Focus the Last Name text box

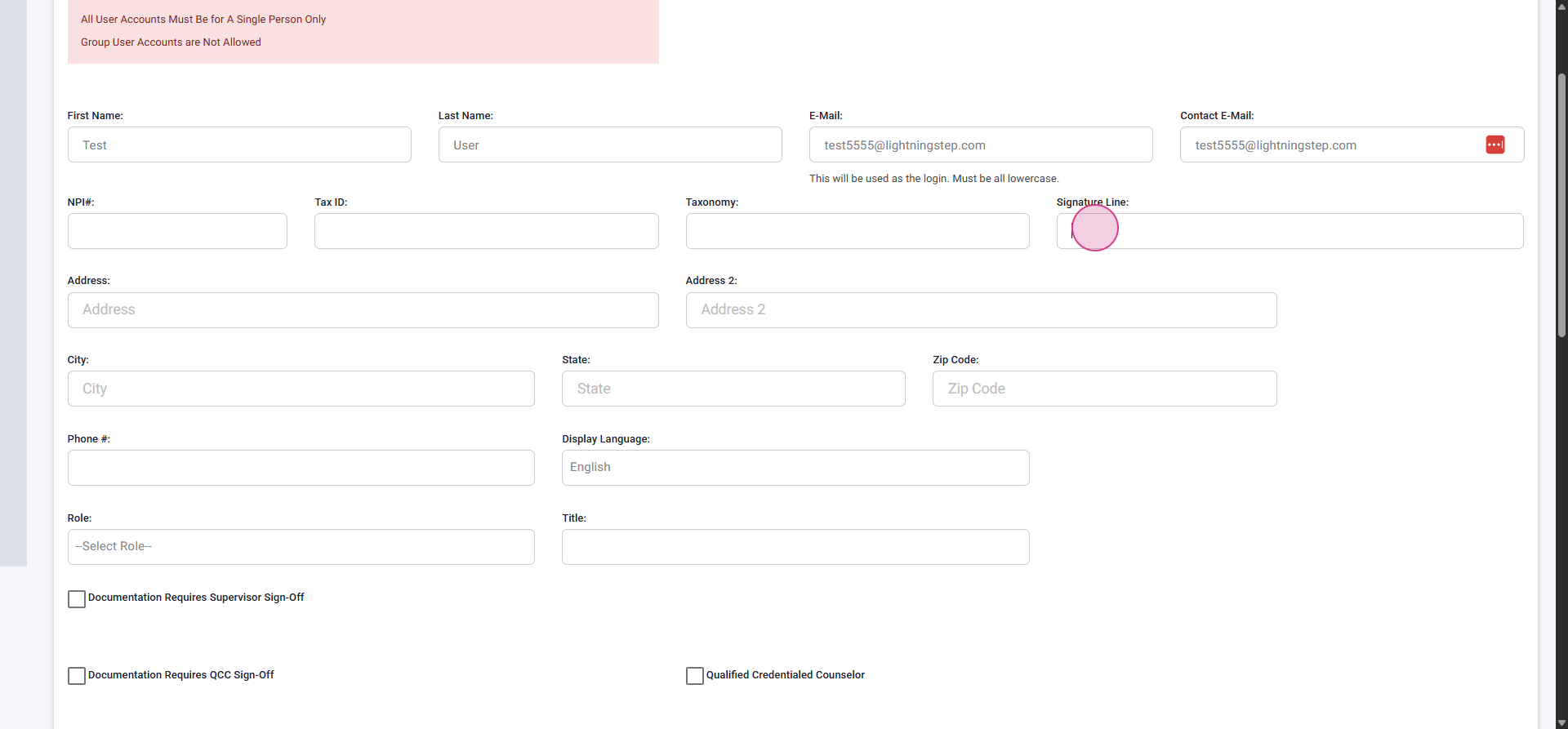point(609,144)
